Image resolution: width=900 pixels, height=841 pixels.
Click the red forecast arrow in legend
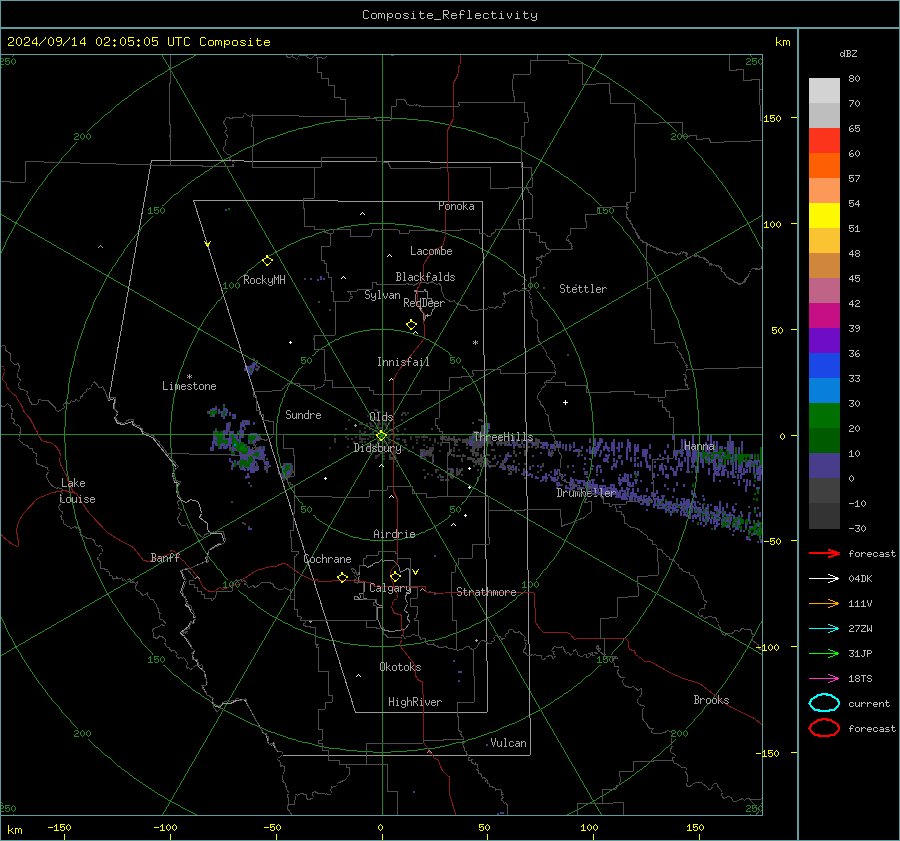pos(824,553)
